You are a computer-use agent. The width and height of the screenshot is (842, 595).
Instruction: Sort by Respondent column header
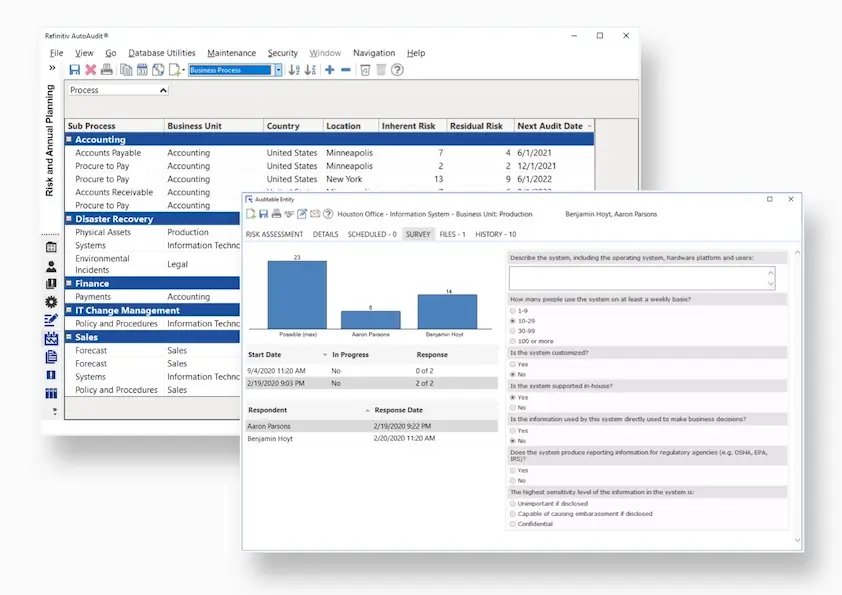tap(309, 410)
